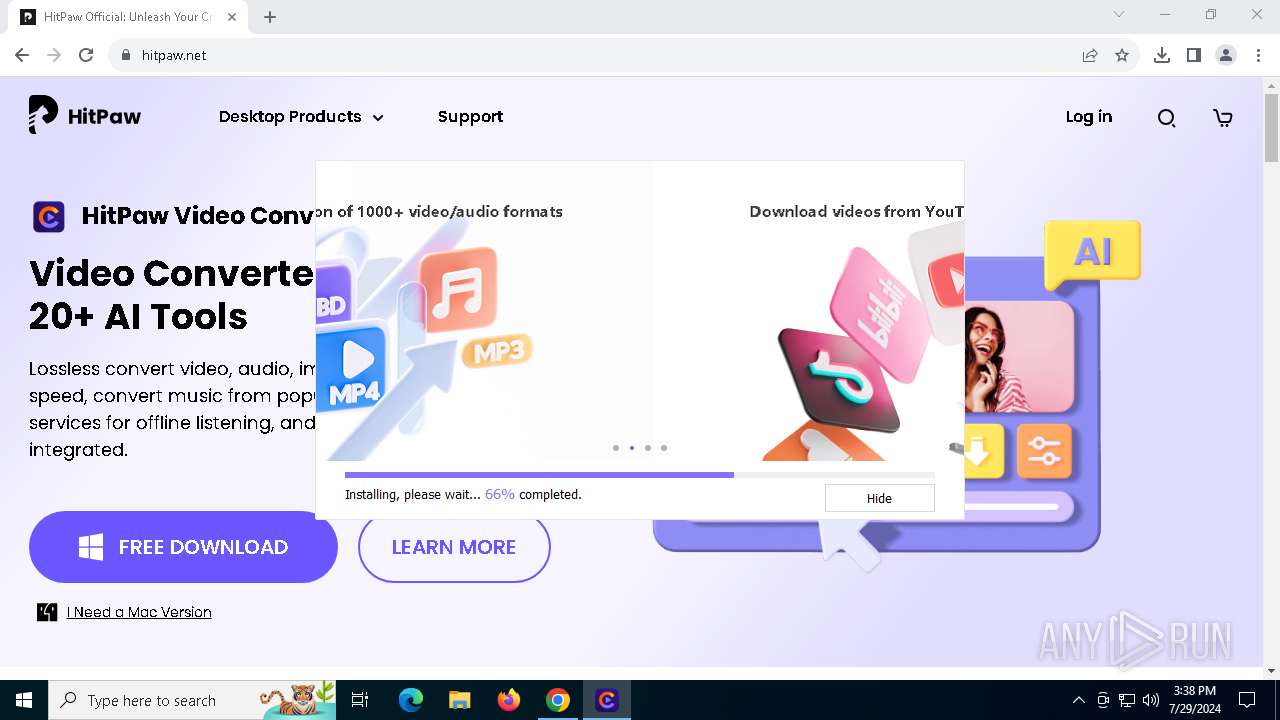Open network icon in system tray

click(x=1127, y=700)
